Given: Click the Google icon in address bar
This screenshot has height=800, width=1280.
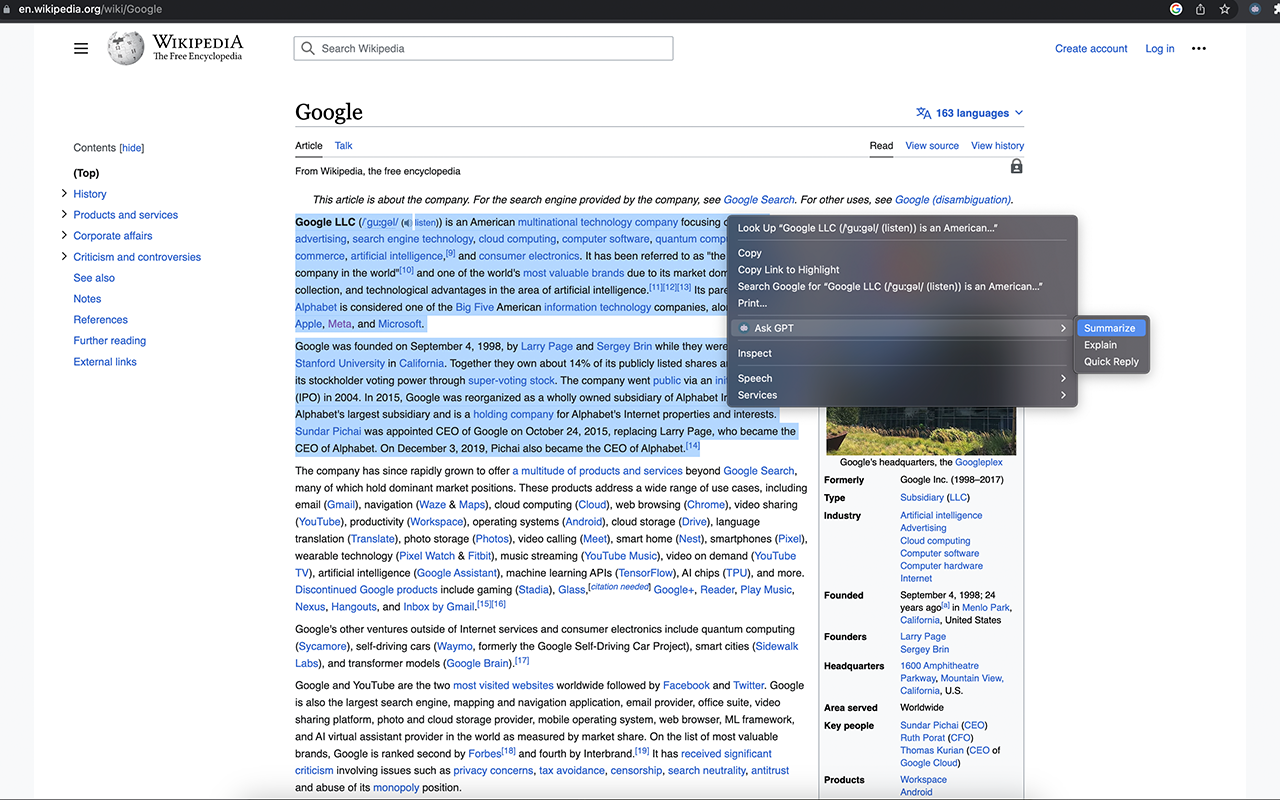Looking at the screenshot, I should pos(1175,9).
